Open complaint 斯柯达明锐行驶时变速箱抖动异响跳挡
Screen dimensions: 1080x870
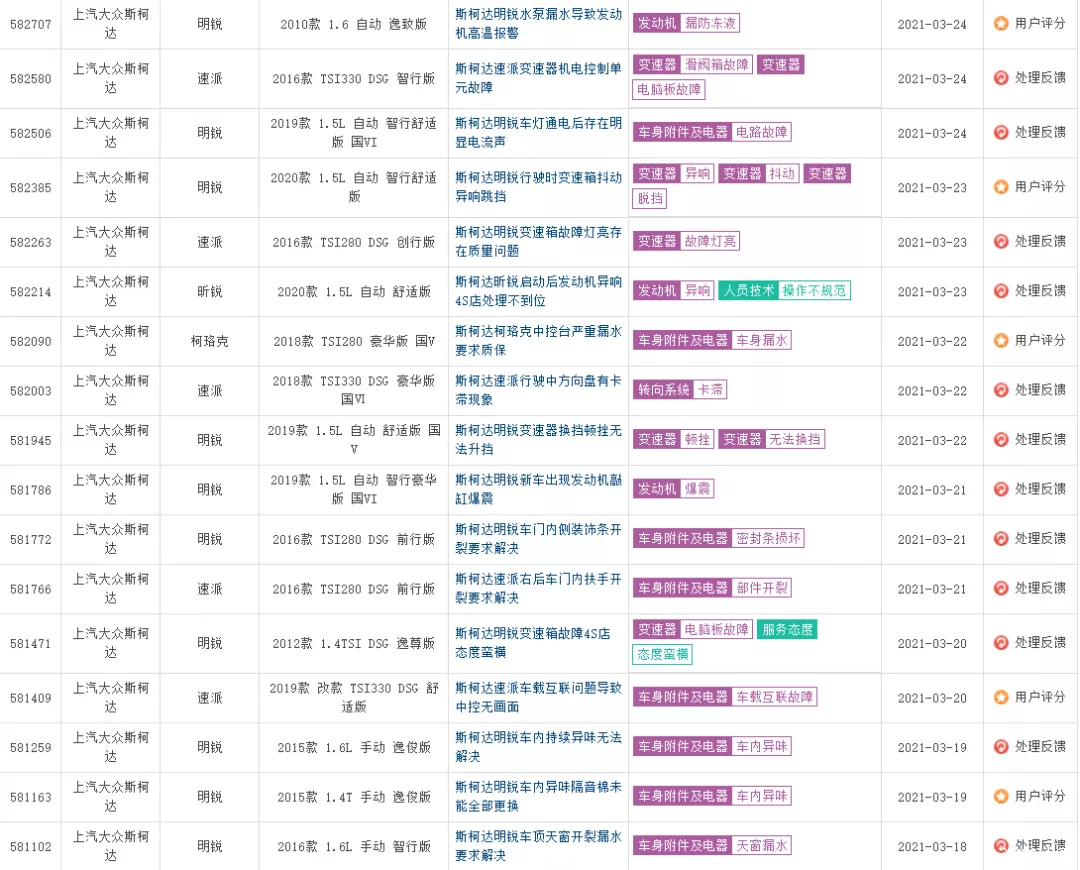pos(538,187)
